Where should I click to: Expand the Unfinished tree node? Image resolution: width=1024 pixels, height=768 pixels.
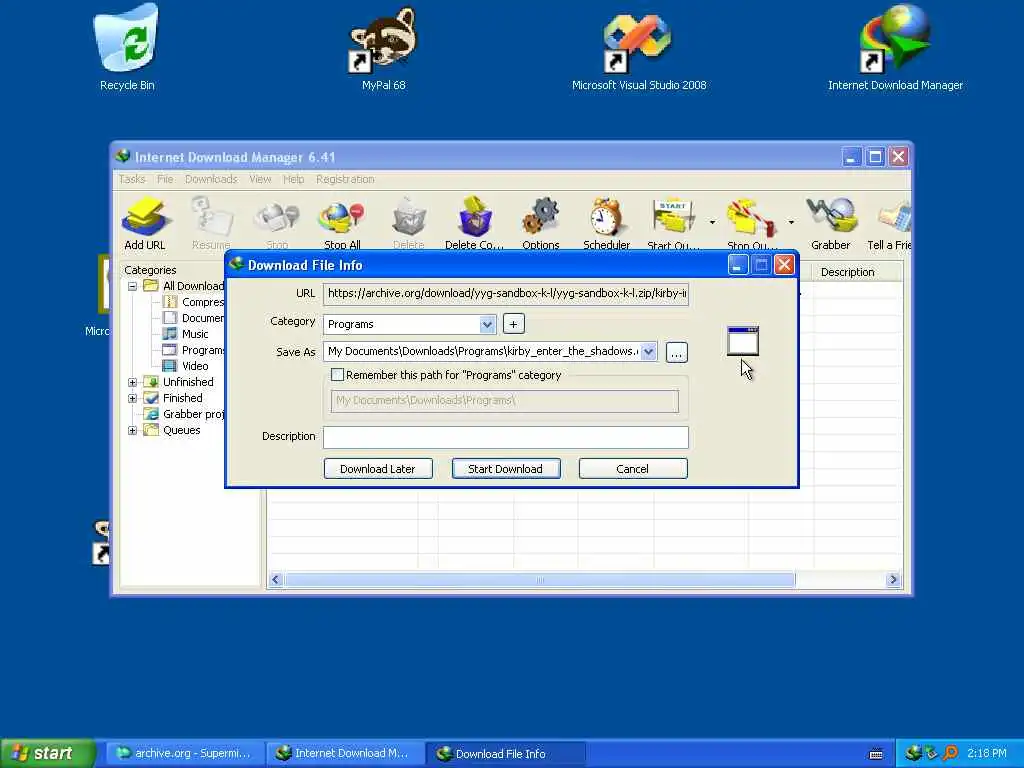pos(133,382)
